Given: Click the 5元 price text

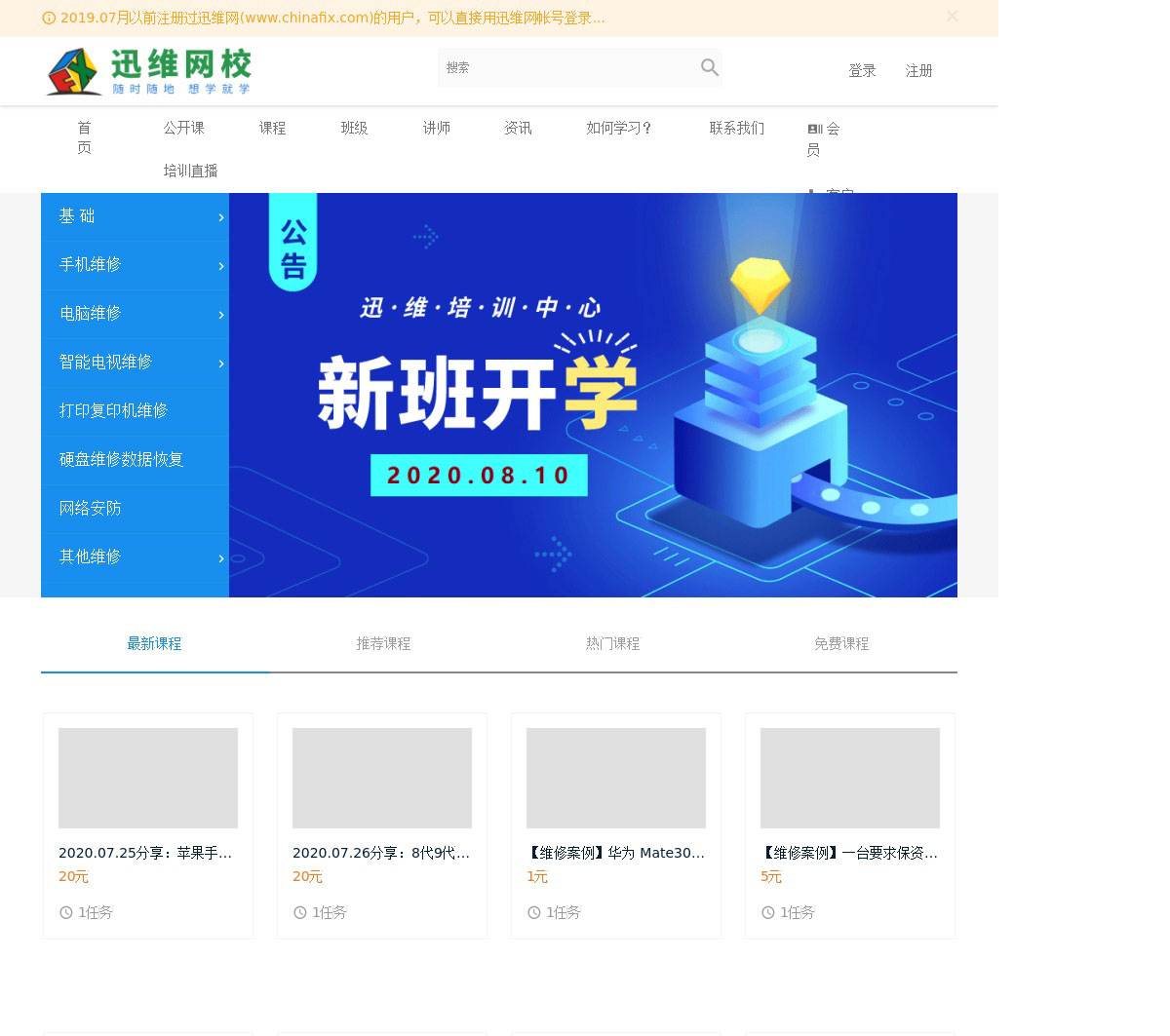Looking at the screenshot, I should tap(771, 877).
